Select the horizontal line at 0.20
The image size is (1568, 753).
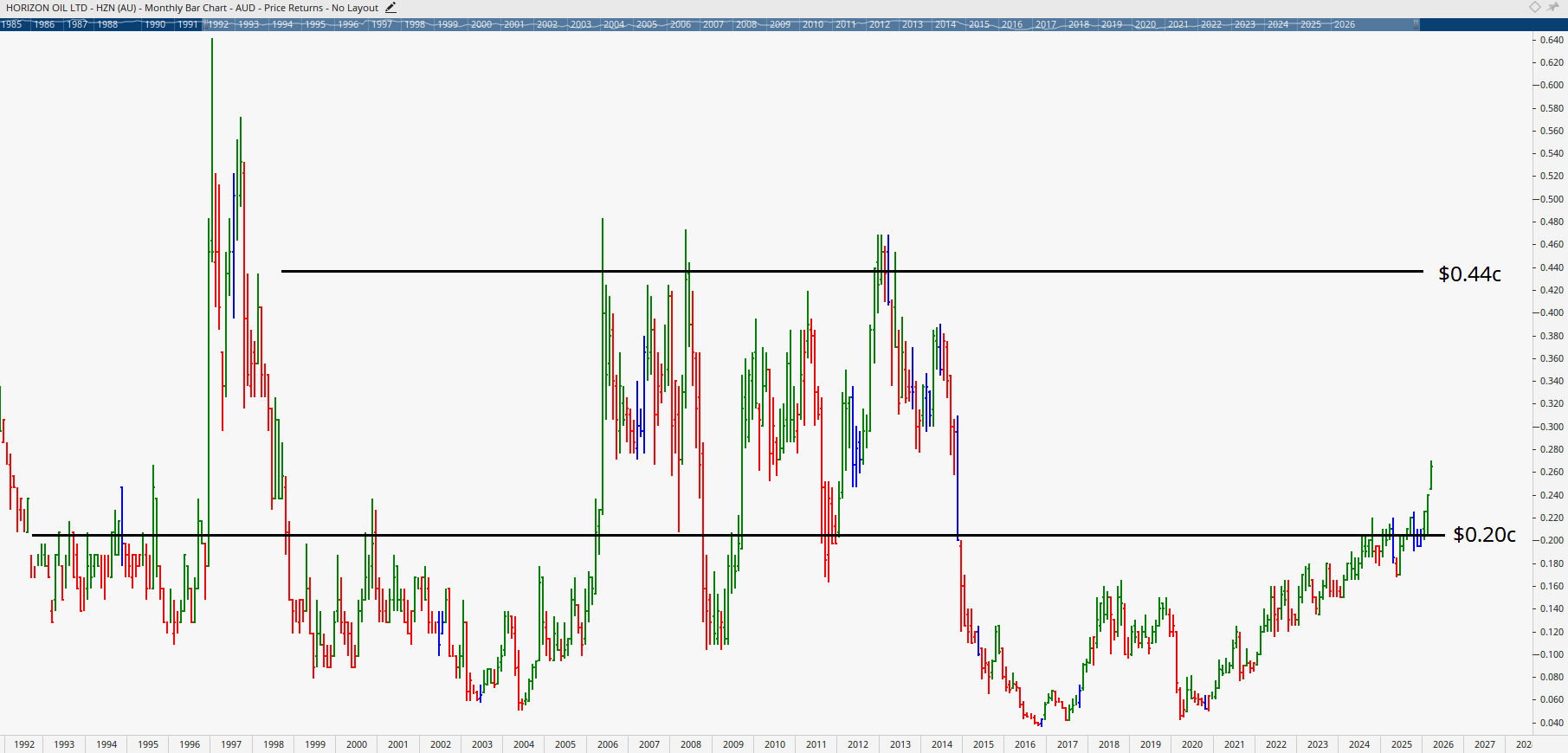(x=739, y=535)
